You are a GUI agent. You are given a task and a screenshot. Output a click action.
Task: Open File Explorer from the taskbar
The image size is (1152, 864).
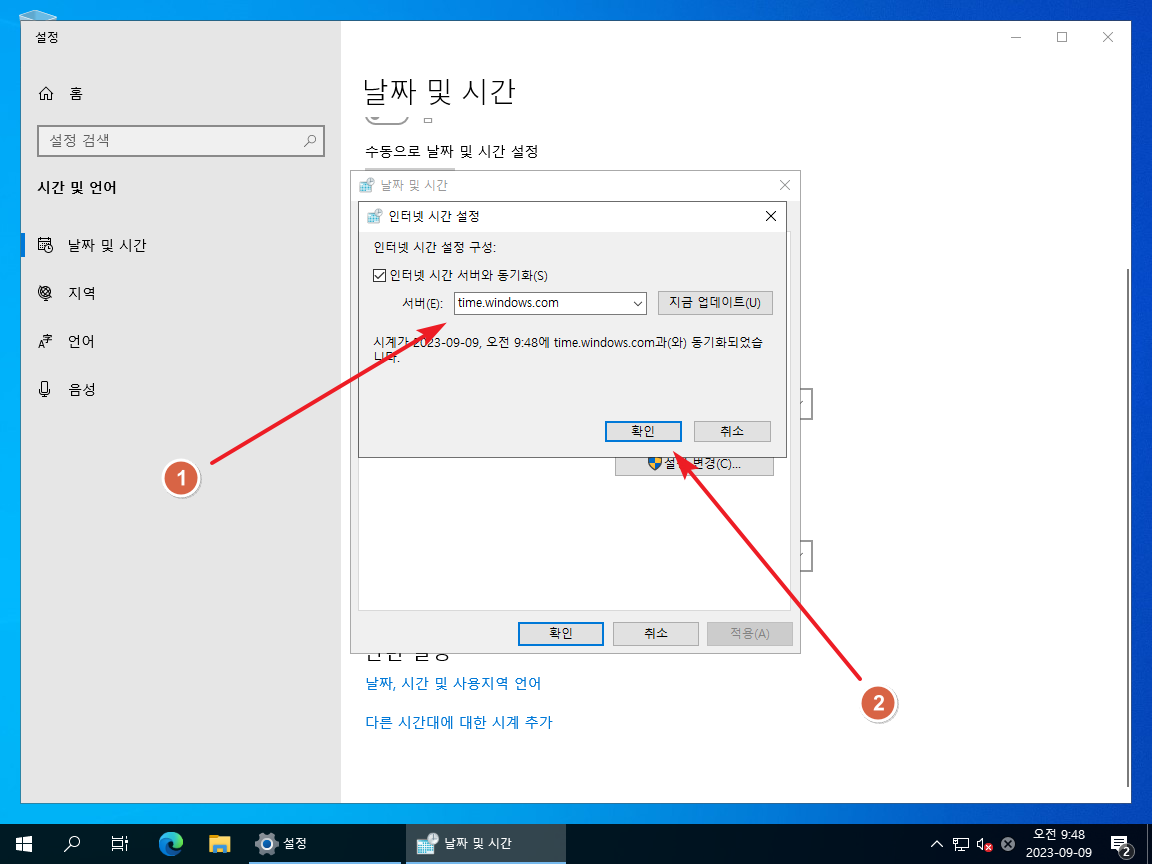(218, 843)
